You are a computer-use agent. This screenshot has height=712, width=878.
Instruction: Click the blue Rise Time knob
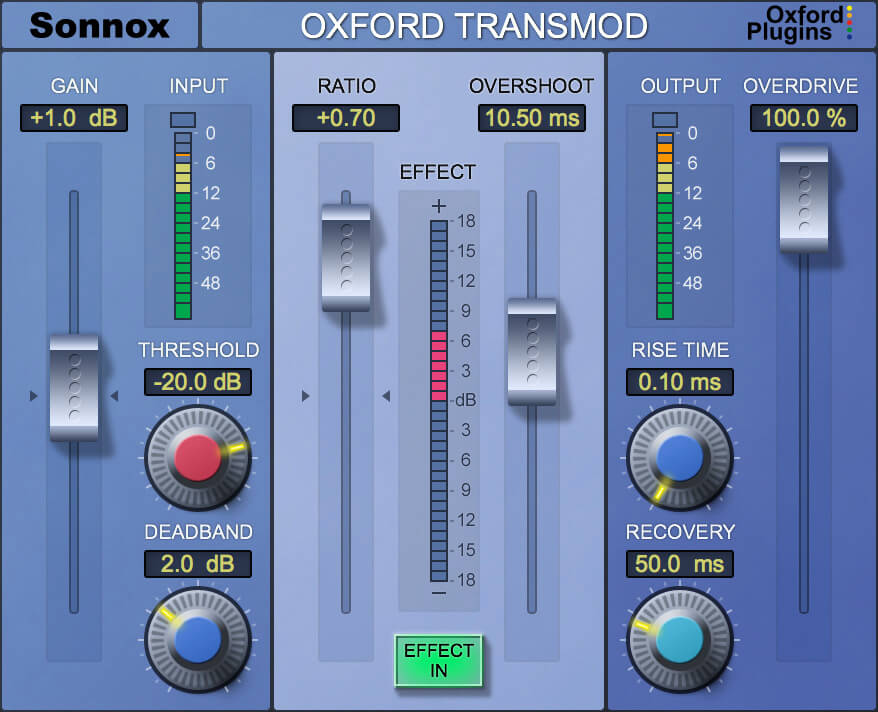(679, 456)
